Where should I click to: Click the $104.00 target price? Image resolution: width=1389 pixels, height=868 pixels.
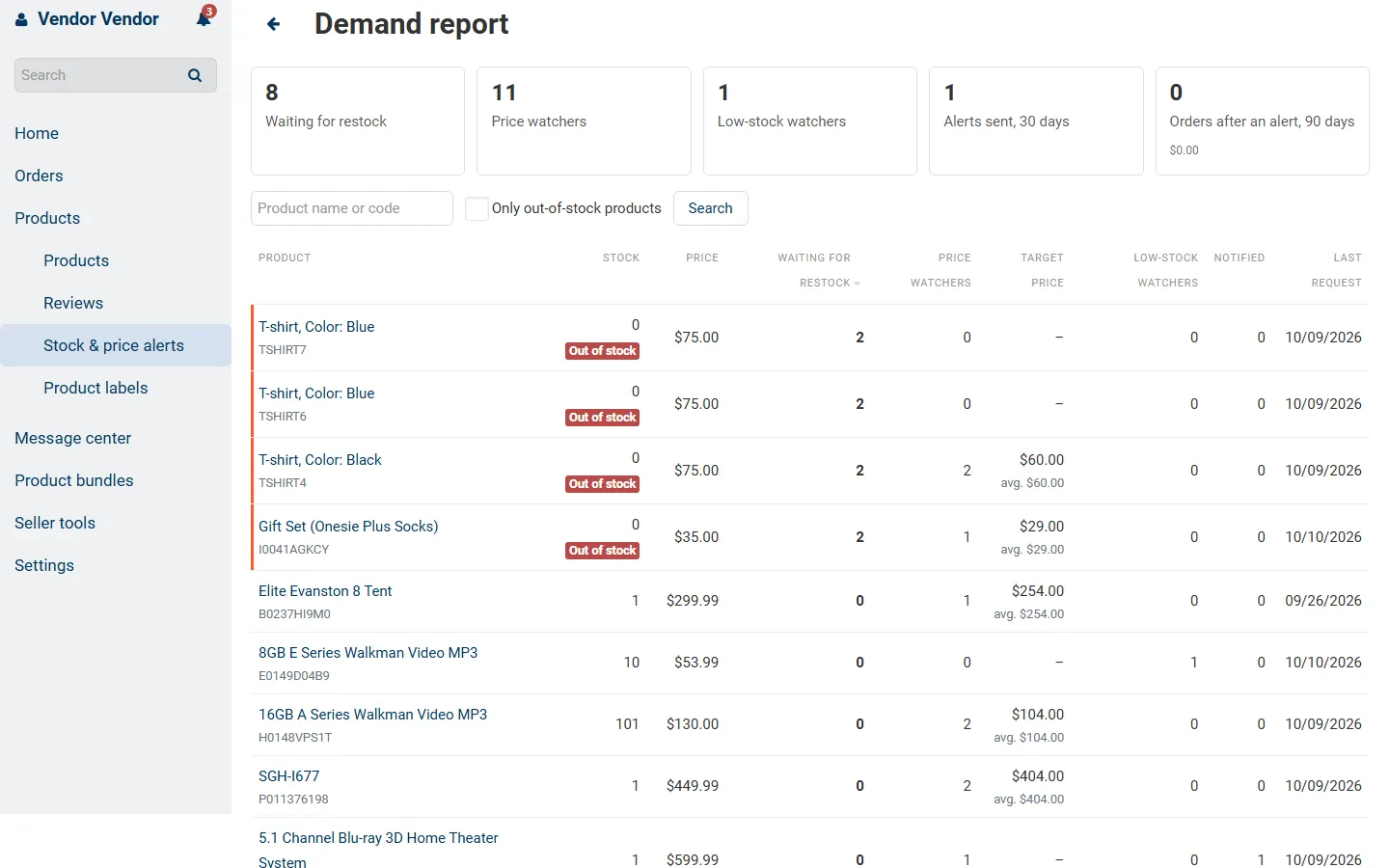coord(1038,715)
